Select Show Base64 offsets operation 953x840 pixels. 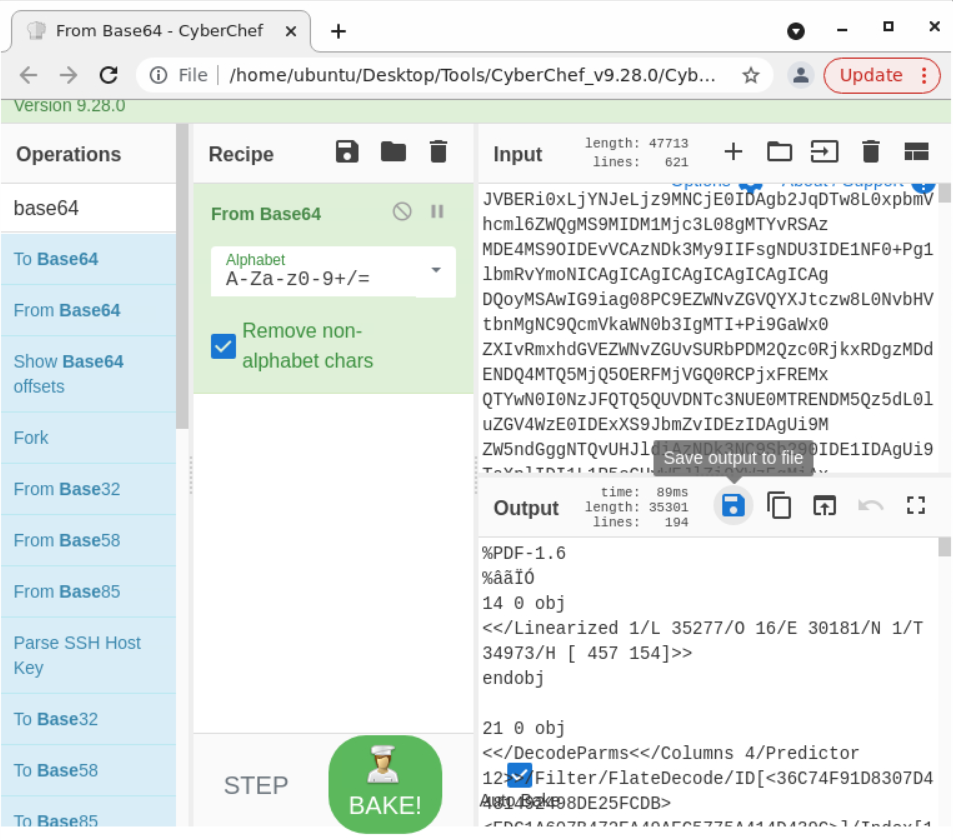click(x=89, y=374)
